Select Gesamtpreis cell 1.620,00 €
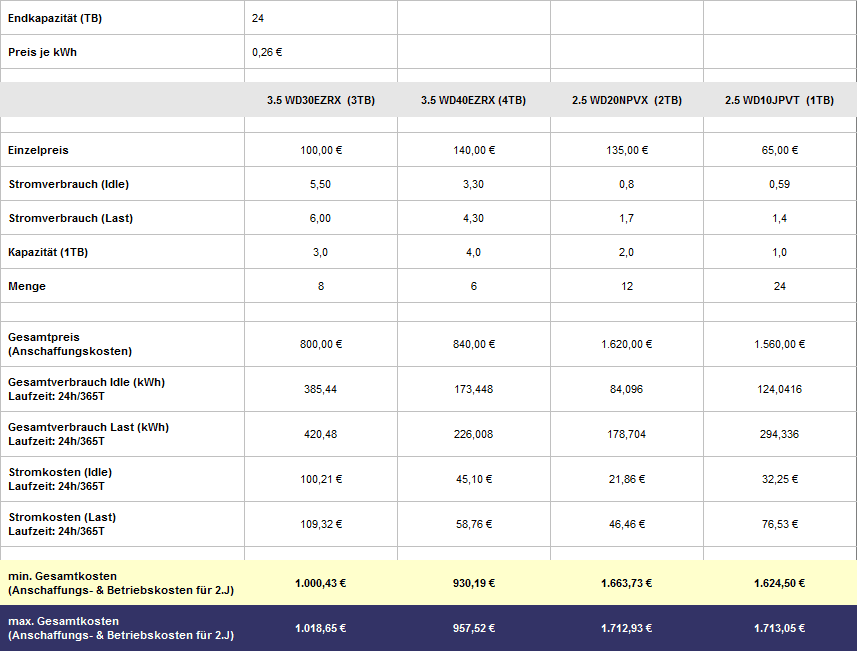The height and width of the screenshot is (651, 857). pyautogui.click(x=627, y=344)
